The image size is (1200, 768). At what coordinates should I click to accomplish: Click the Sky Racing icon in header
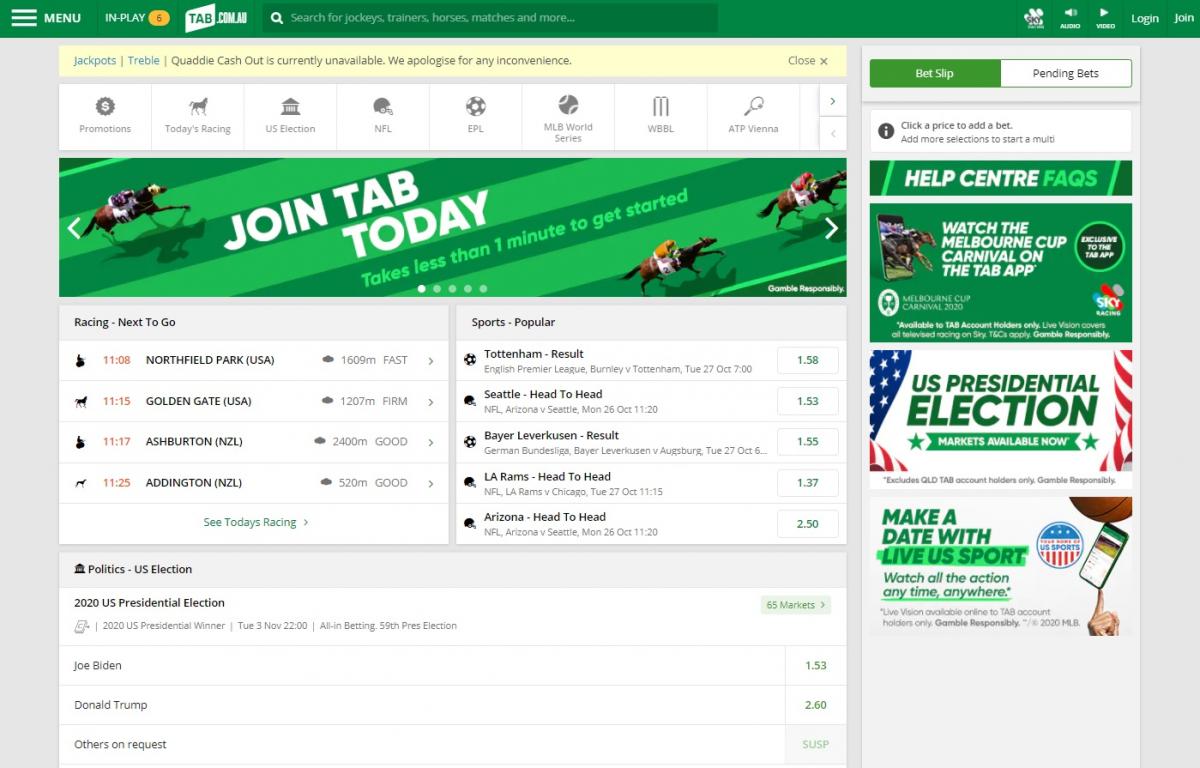click(1034, 18)
